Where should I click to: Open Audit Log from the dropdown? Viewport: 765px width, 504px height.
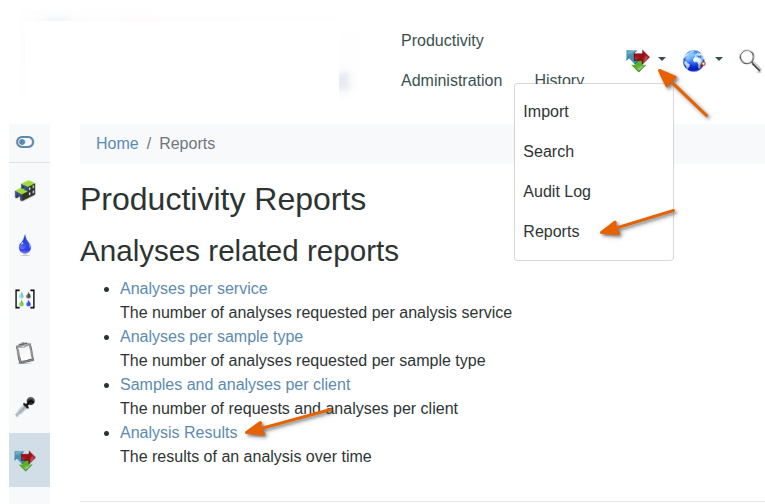[x=557, y=192]
